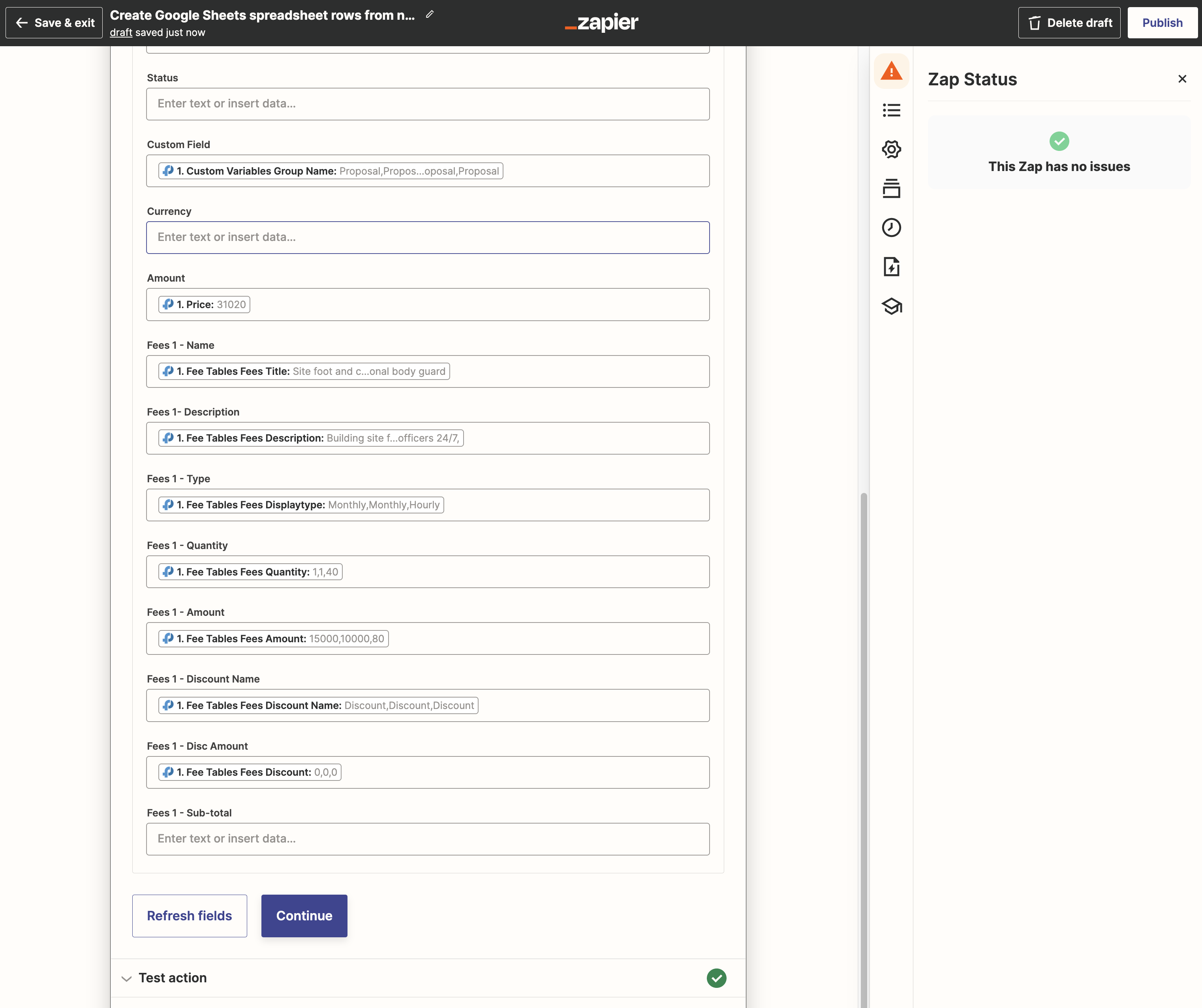
Task: Close the Zap Status panel
Action: [1182, 79]
